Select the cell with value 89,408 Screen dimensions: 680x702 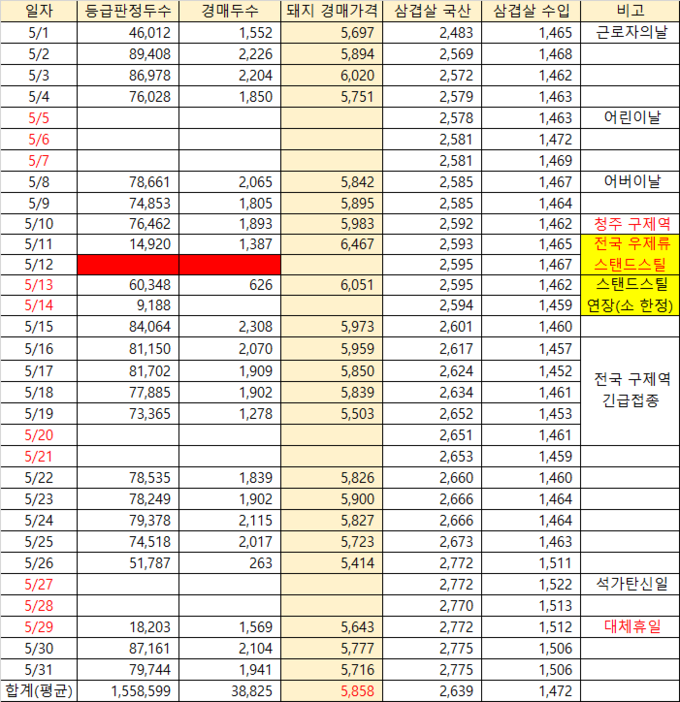tap(128, 54)
